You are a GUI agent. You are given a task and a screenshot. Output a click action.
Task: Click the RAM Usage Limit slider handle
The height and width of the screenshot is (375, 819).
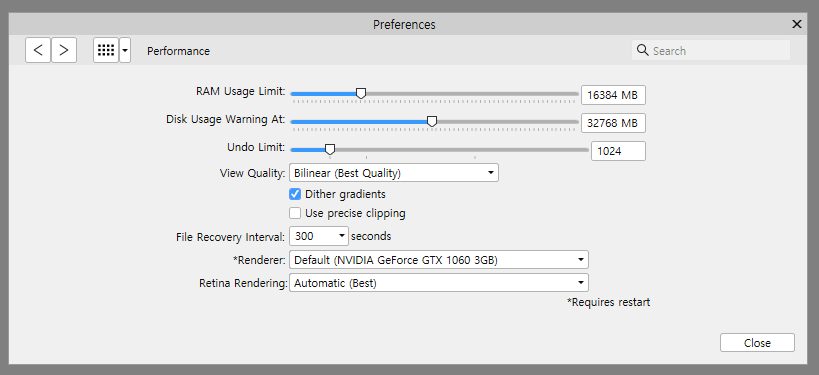pos(360,93)
